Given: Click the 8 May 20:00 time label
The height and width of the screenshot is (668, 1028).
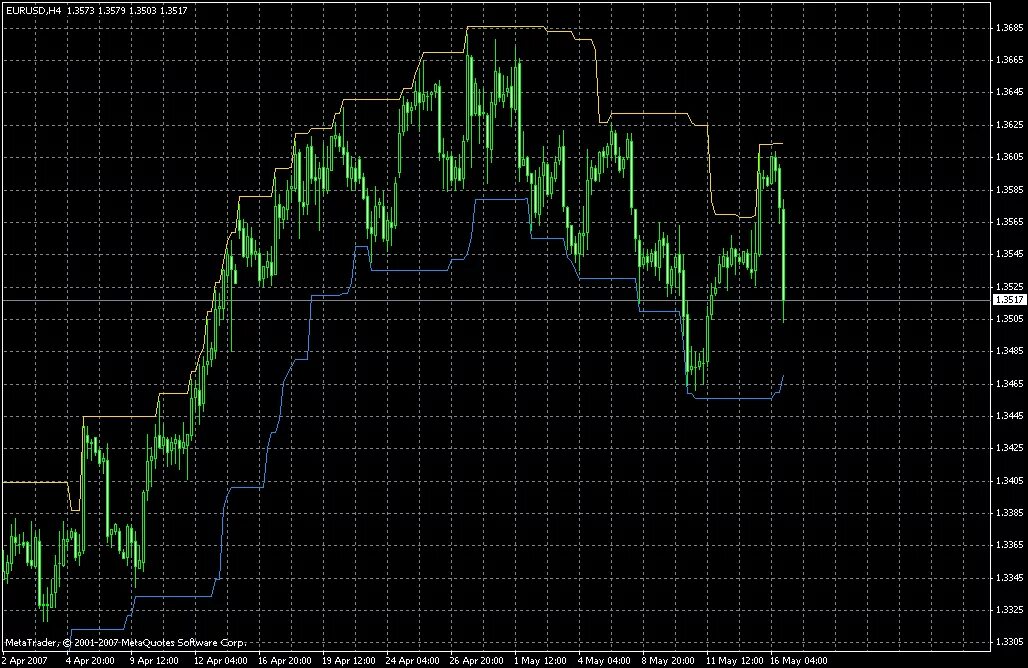Looking at the screenshot, I should pyautogui.click(x=668, y=660).
